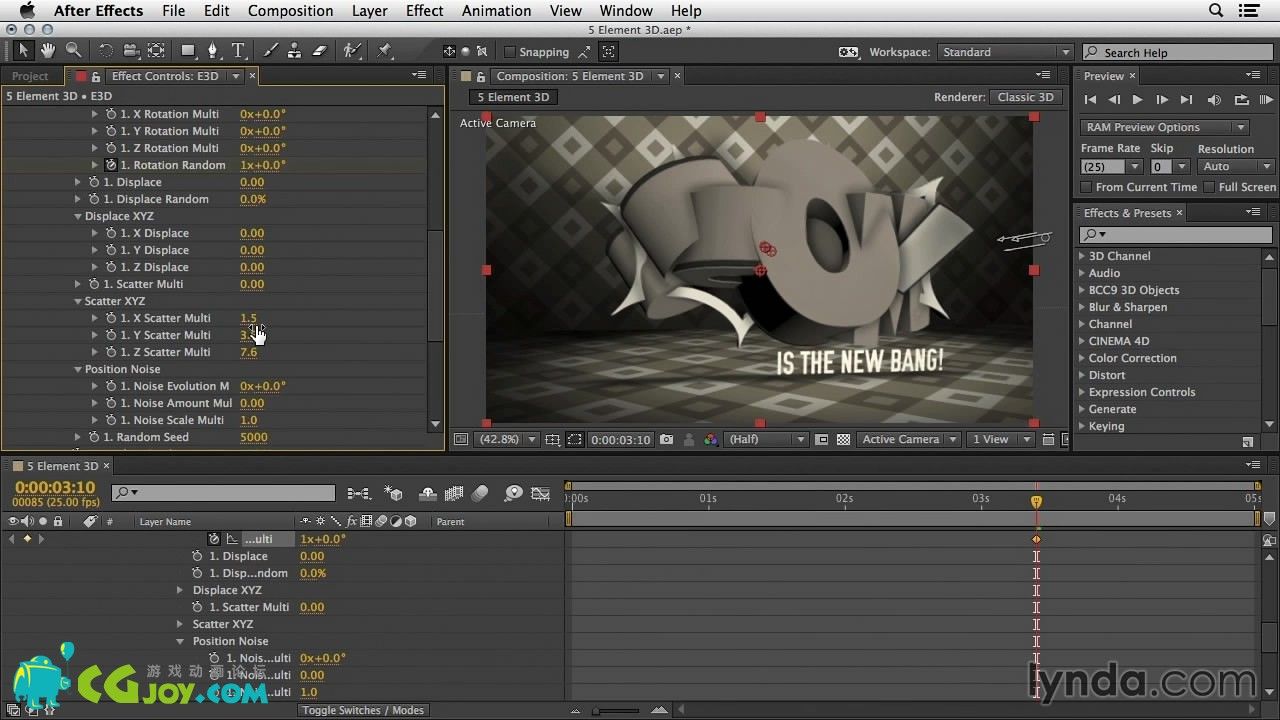Image resolution: width=1280 pixels, height=720 pixels.
Task: Open the Resolution Auto dropdown
Action: tap(1236, 166)
